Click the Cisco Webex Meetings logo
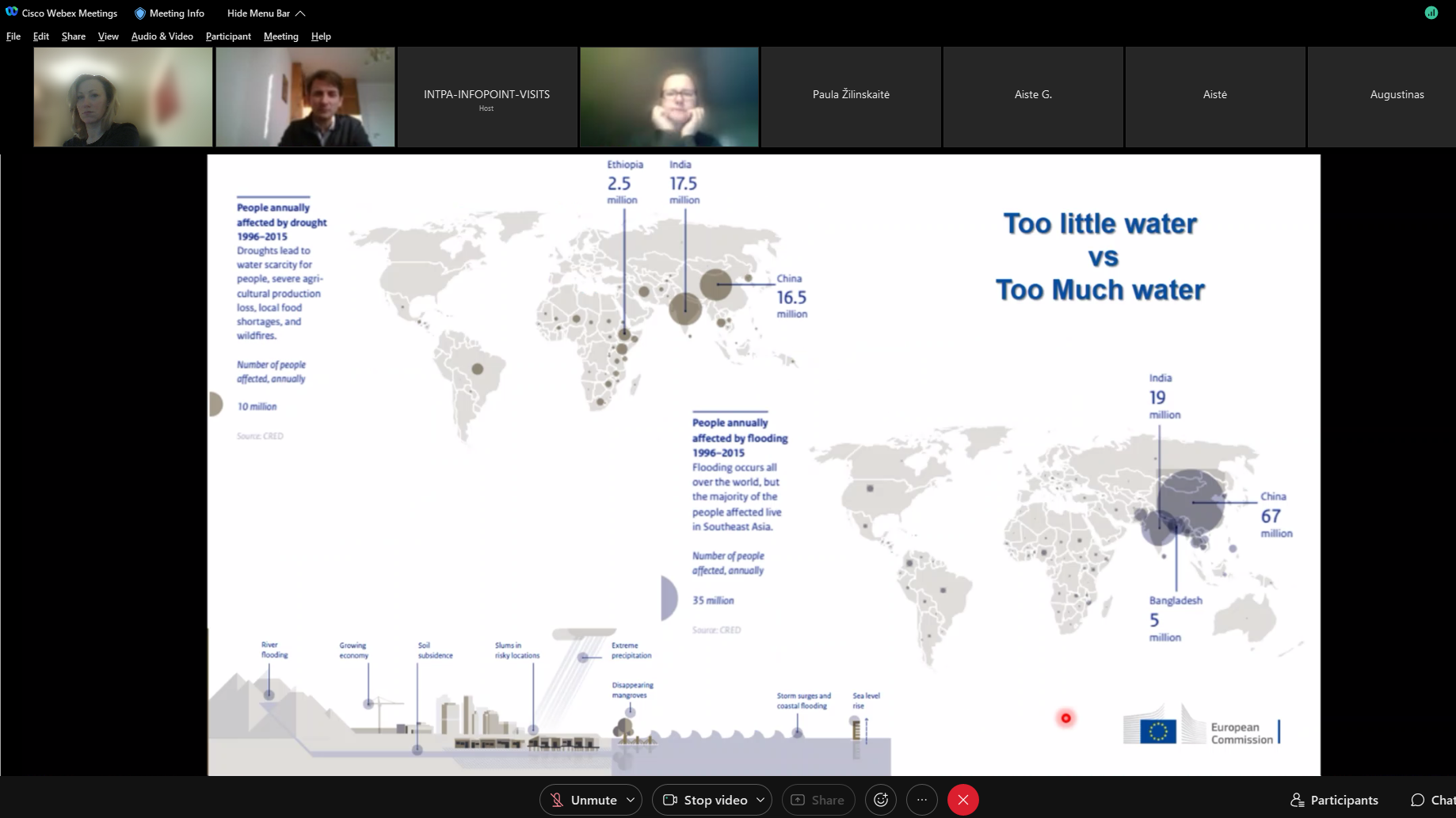The width and height of the screenshot is (1456, 818). coord(12,13)
